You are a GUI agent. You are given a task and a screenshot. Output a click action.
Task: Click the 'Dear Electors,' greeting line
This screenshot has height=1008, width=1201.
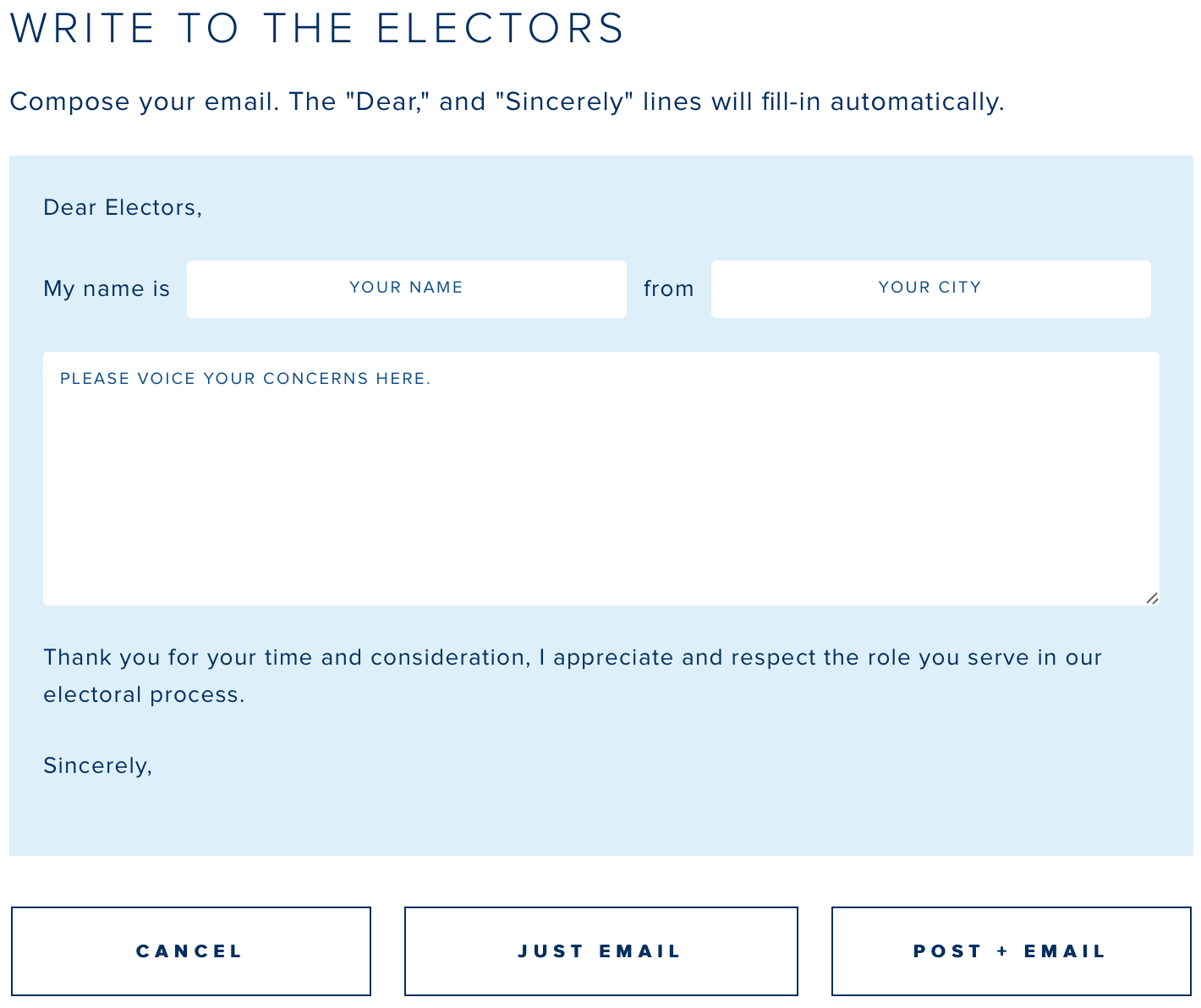click(123, 207)
